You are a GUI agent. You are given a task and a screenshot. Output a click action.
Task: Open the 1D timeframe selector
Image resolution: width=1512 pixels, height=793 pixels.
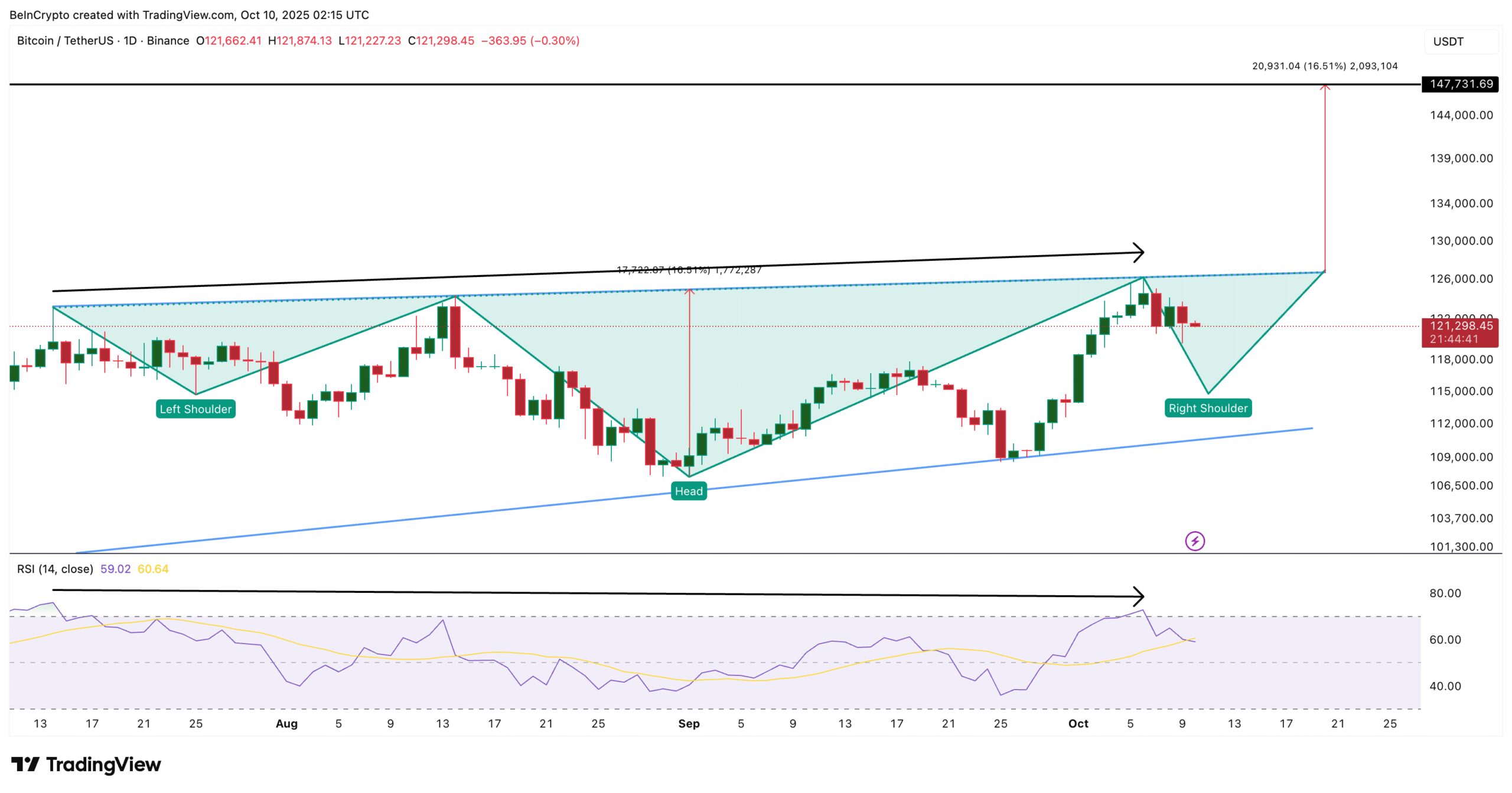(130, 41)
